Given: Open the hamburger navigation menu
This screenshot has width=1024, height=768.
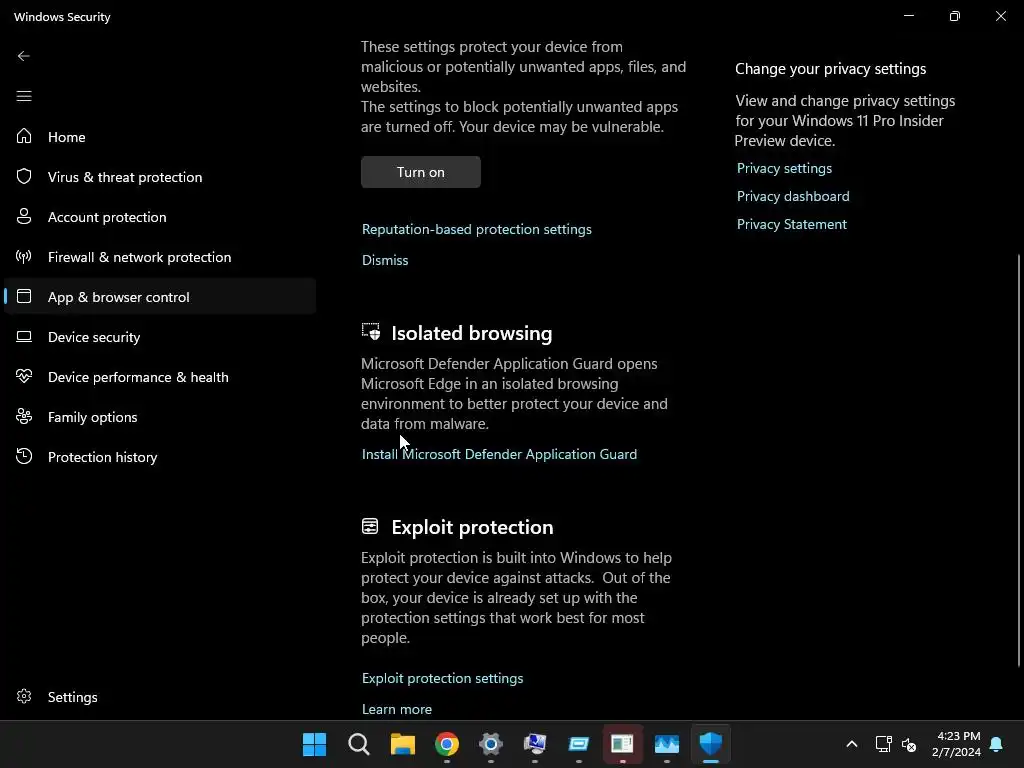Looking at the screenshot, I should pyautogui.click(x=24, y=96).
